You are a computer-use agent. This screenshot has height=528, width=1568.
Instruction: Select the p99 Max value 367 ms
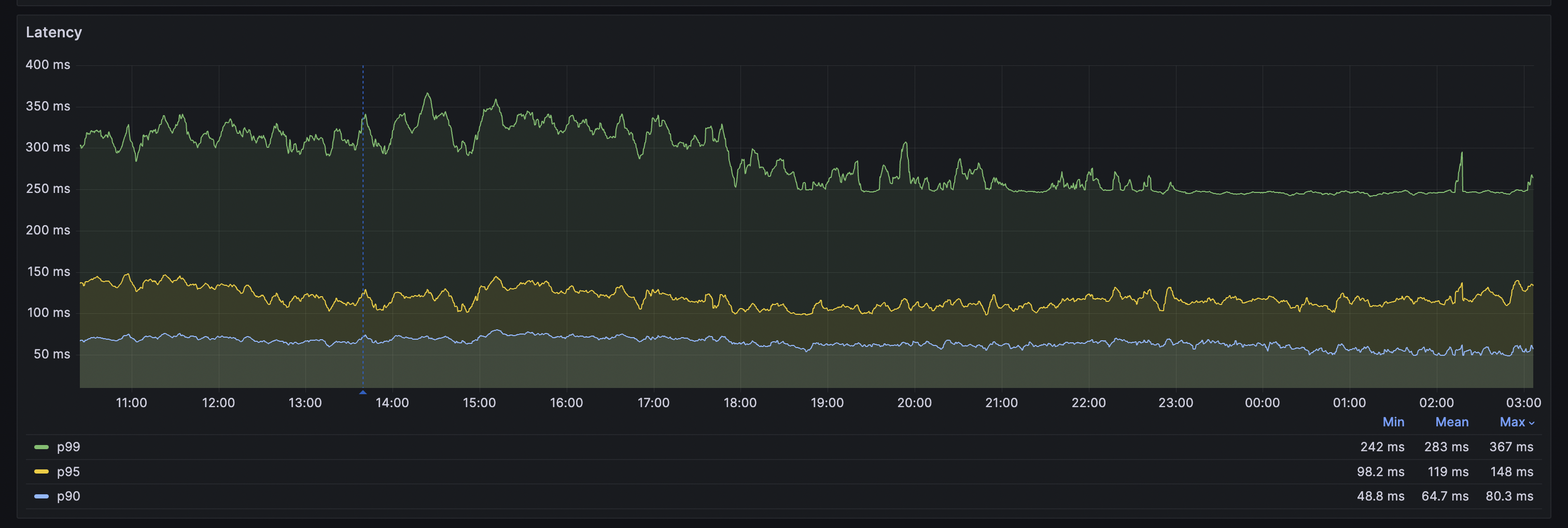[1513, 447]
